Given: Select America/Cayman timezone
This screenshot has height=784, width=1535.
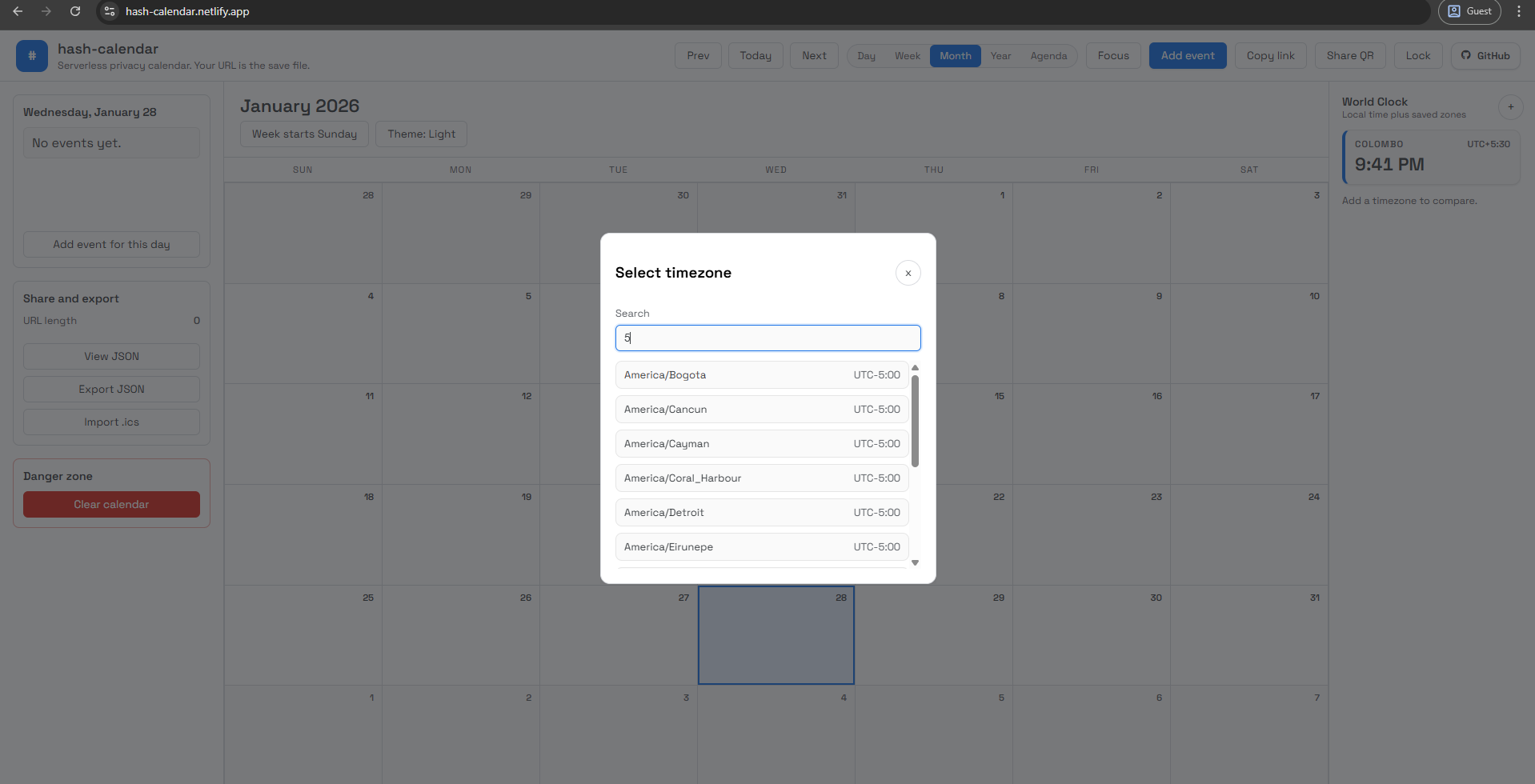Looking at the screenshot, I should click(762, 443).
